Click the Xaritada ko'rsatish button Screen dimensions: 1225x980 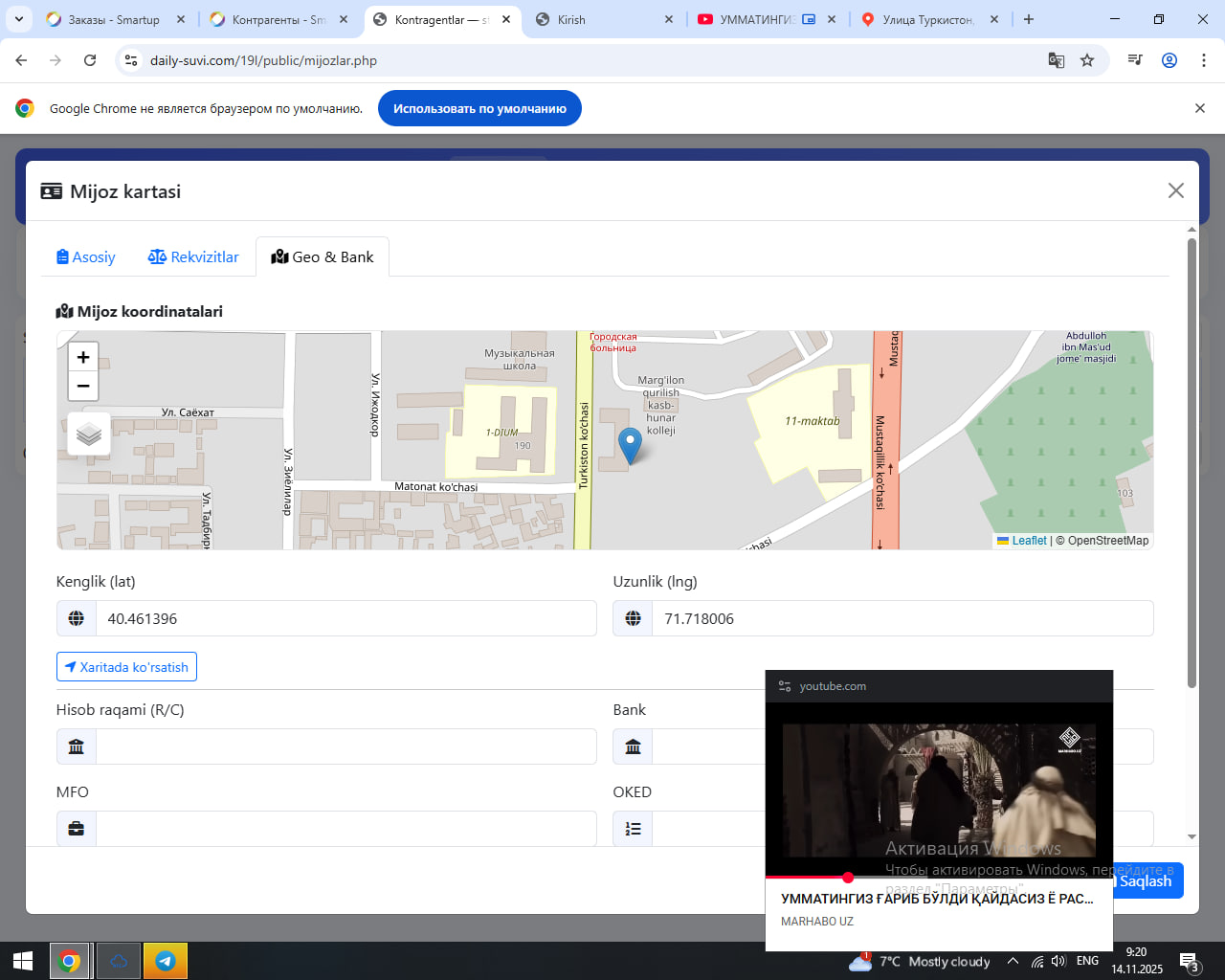(126, 667)
